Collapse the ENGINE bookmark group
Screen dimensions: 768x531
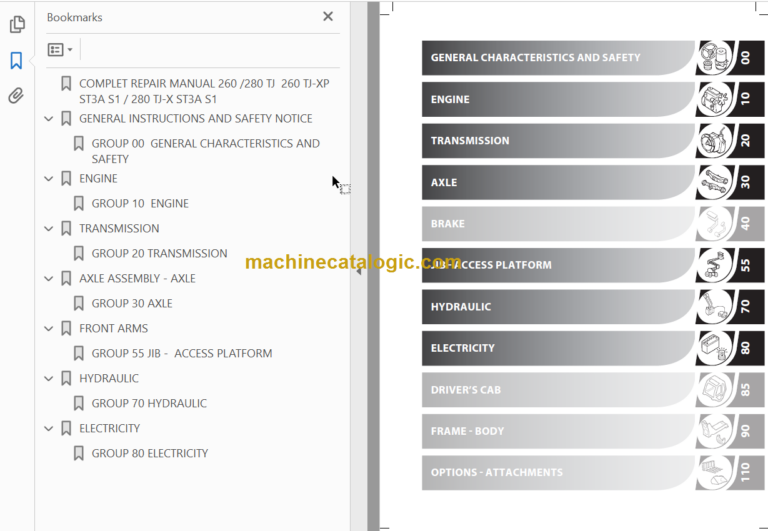coord(48,179)
